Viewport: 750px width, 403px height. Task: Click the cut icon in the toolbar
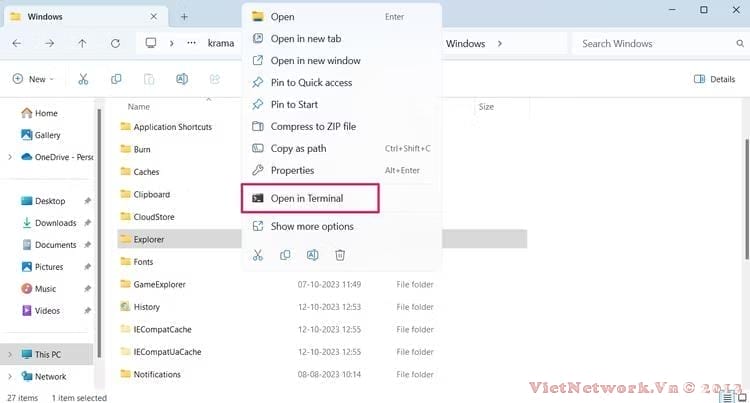tap(83, 79)
